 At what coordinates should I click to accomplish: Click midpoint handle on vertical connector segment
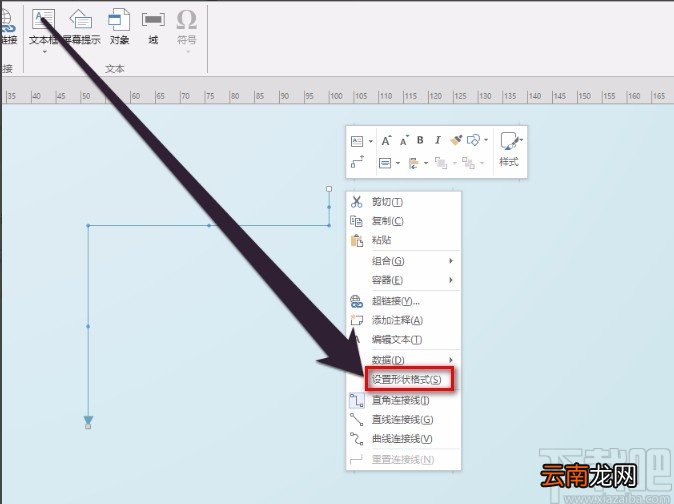click(x=88, y=327)
